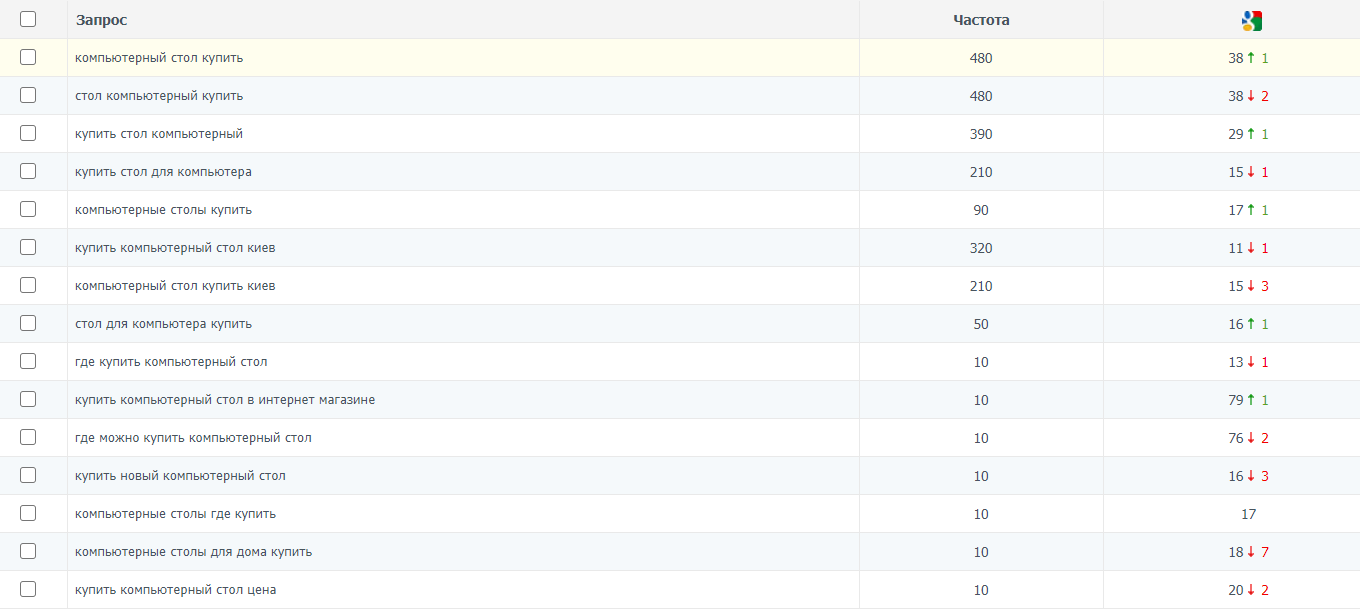Screen dimensions: 1360x609
Task: Tick checkbox for купить компьютерный стол цена
Action: pos(28,589)
